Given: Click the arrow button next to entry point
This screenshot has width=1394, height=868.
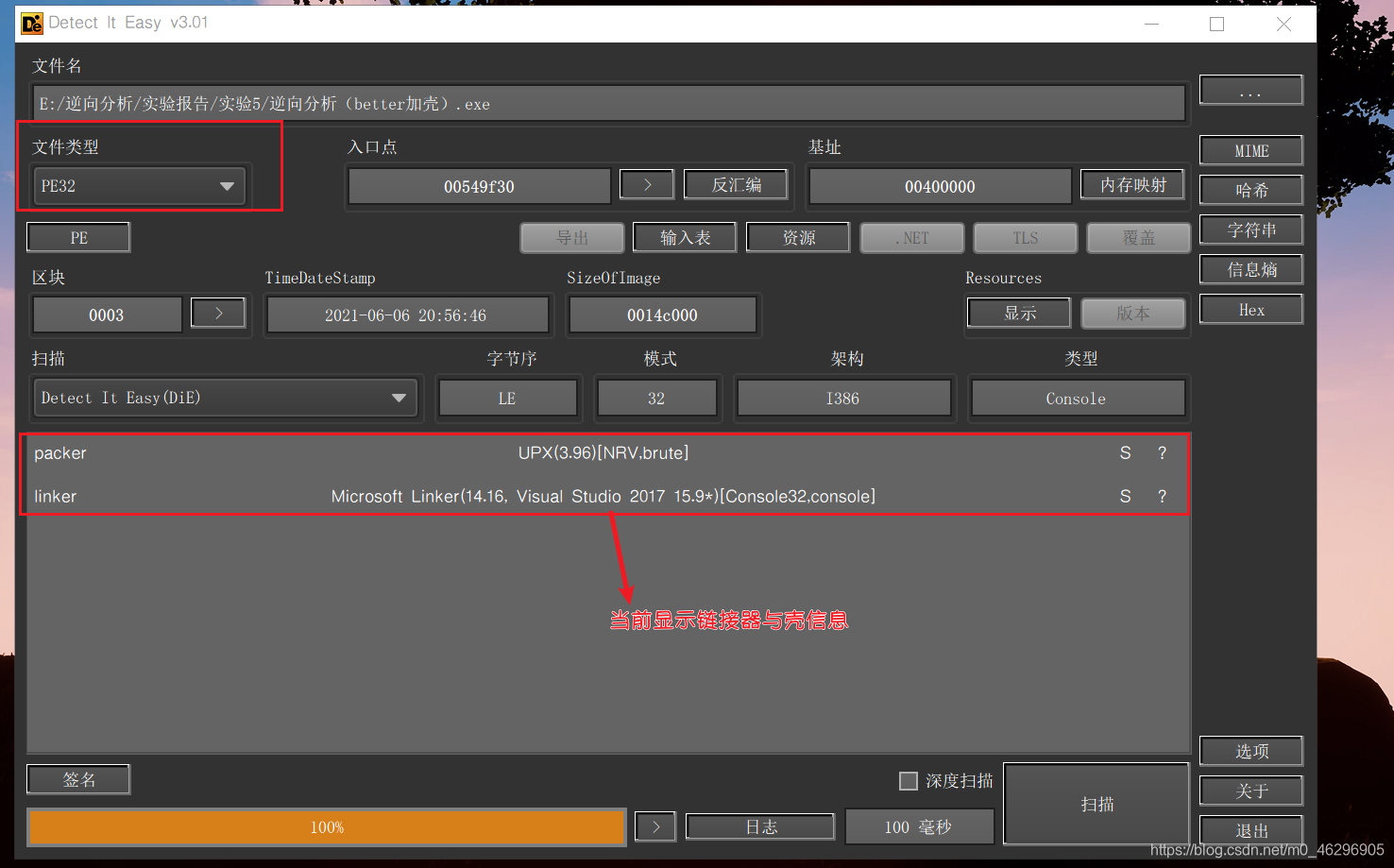Looking at the screenshot, I should point(647,184).
